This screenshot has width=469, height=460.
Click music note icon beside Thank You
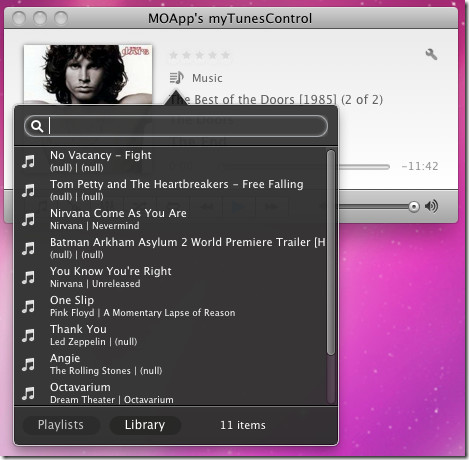click(29, 335)
